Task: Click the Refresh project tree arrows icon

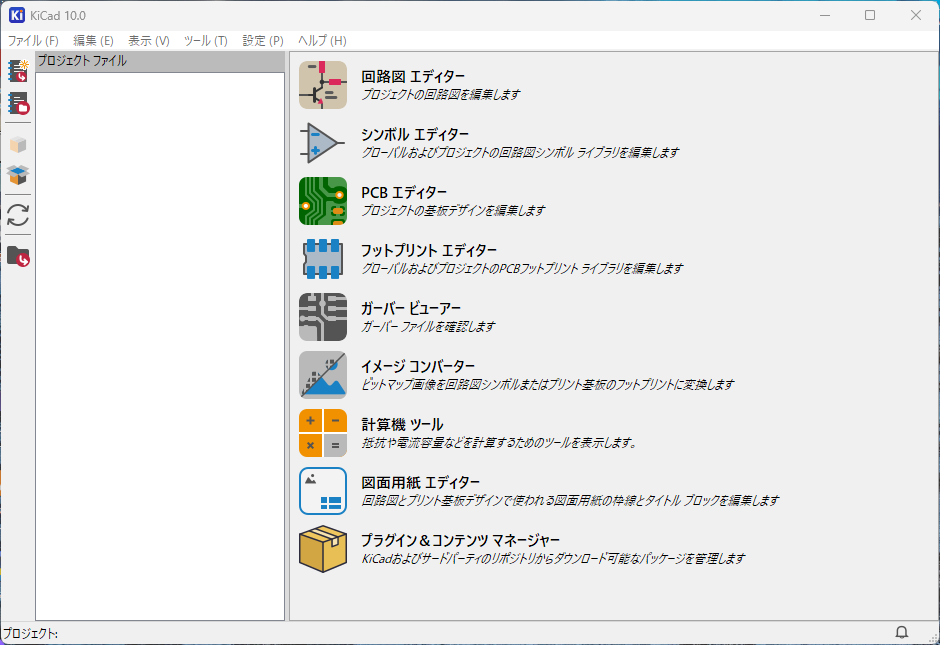Action: (18, 215)
